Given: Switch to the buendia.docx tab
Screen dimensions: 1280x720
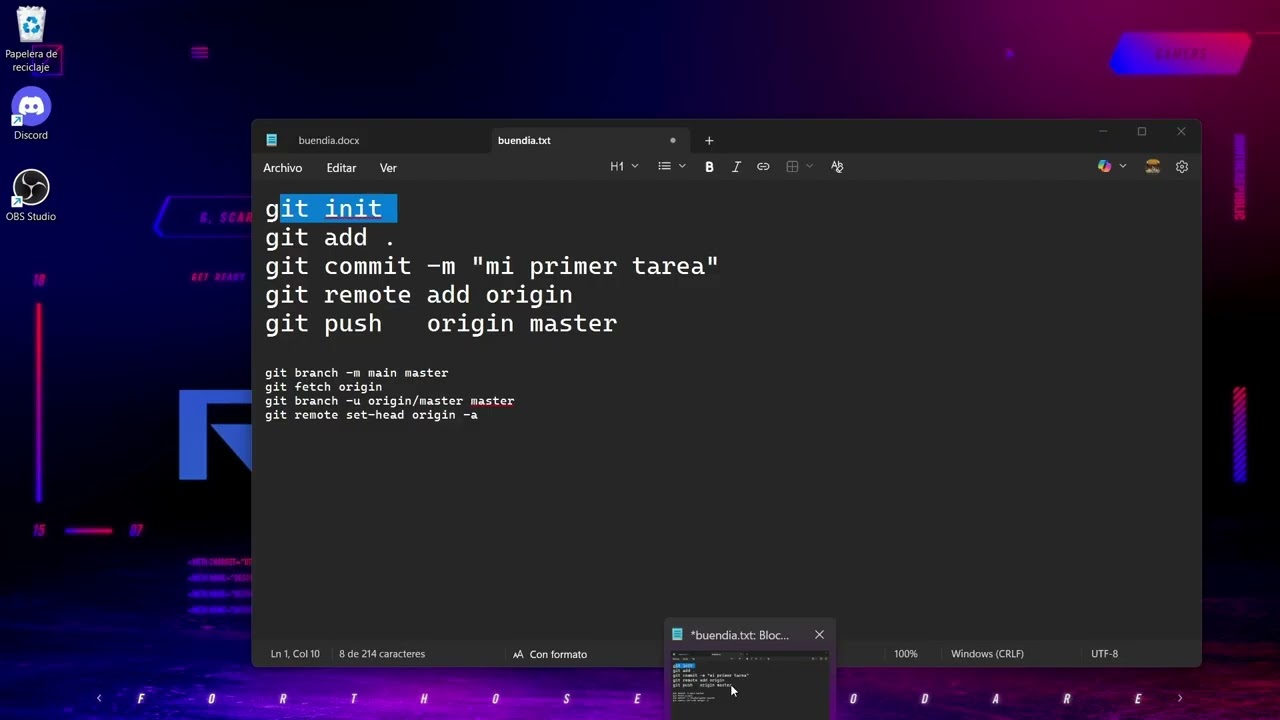Looking at the screenshot, I should coord(328,141).
